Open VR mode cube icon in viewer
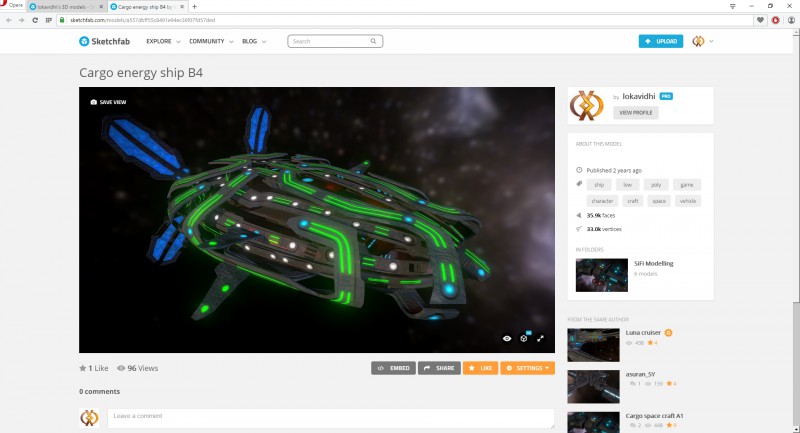Screen dimensions: 800x433 (x=524, y=338)
